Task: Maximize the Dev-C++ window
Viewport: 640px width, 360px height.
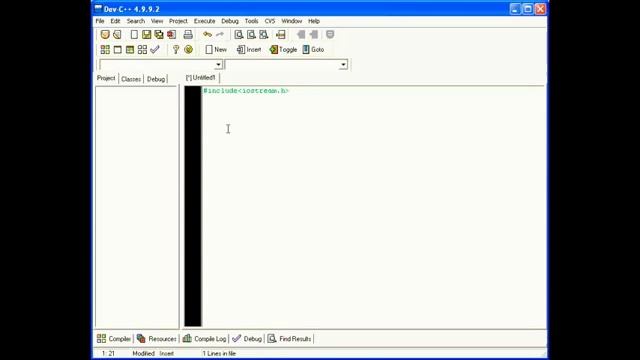Action: pyautogui.click(x=528, y=9)
